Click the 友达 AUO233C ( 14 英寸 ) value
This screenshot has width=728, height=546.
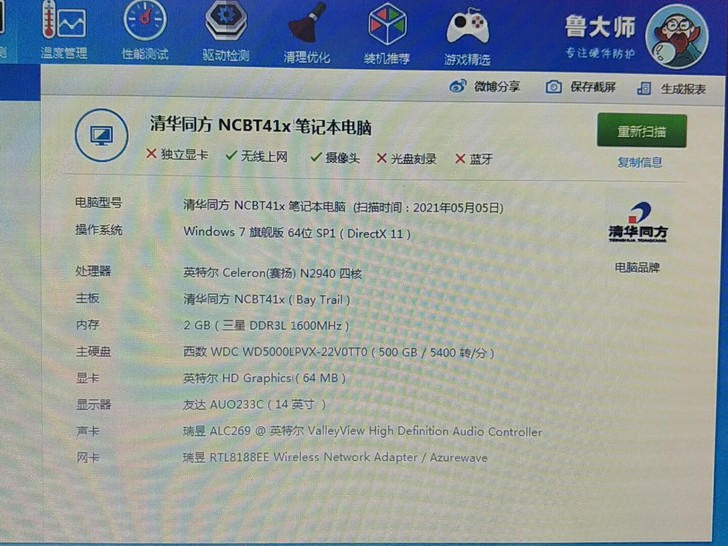(254, 405)
